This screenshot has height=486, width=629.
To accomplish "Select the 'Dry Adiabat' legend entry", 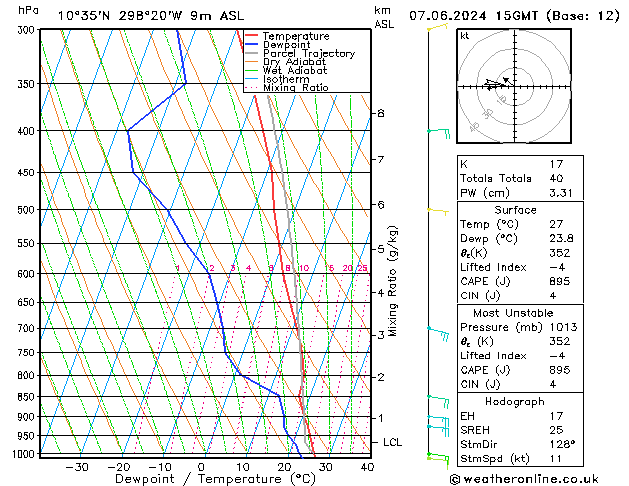I will tap(294, 62).
